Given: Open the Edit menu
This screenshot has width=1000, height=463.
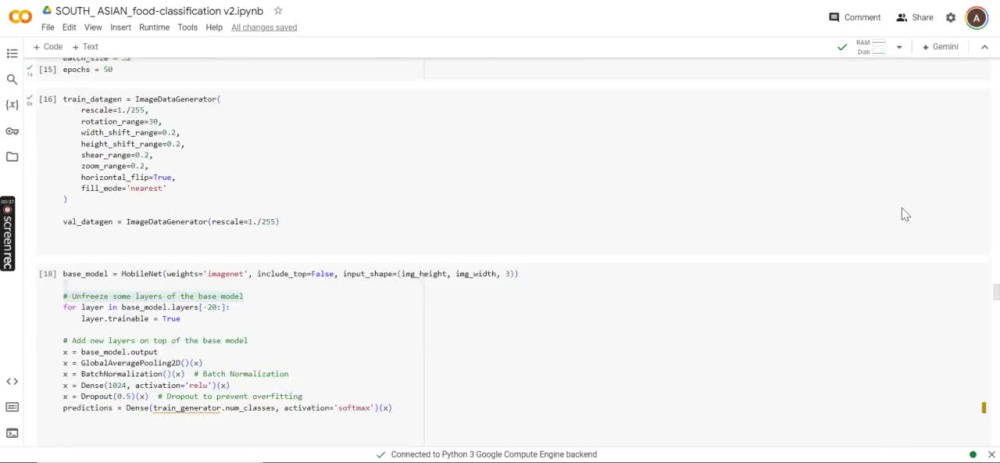Looking at the screenshot, I should pos(69,27).
